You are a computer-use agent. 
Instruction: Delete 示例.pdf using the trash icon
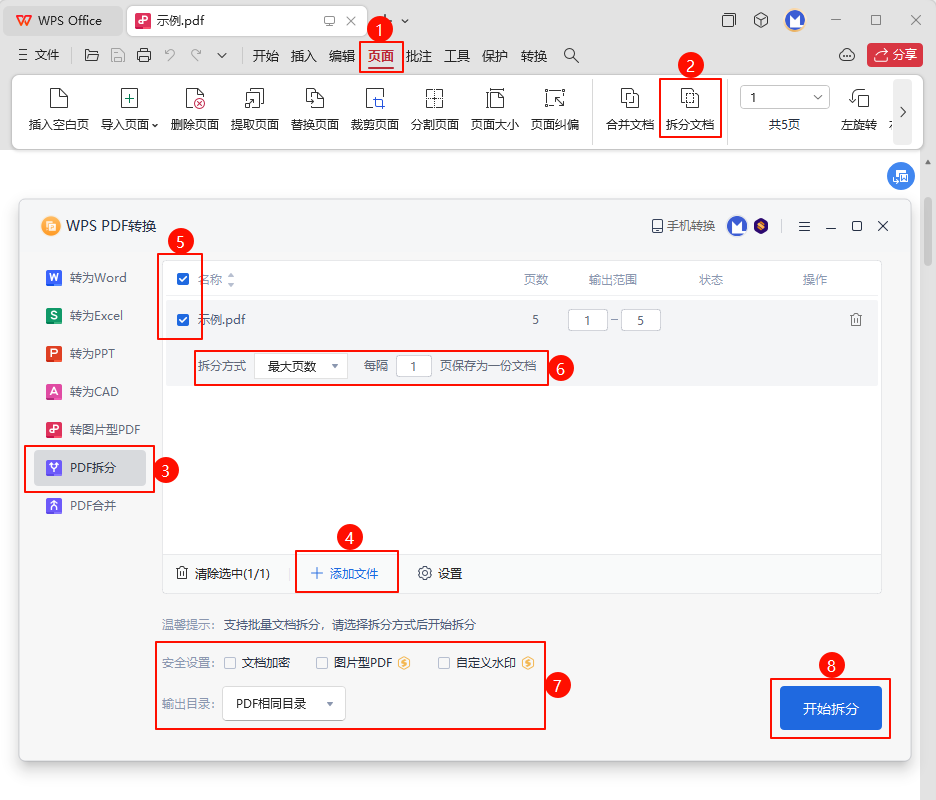coord(856,320)
